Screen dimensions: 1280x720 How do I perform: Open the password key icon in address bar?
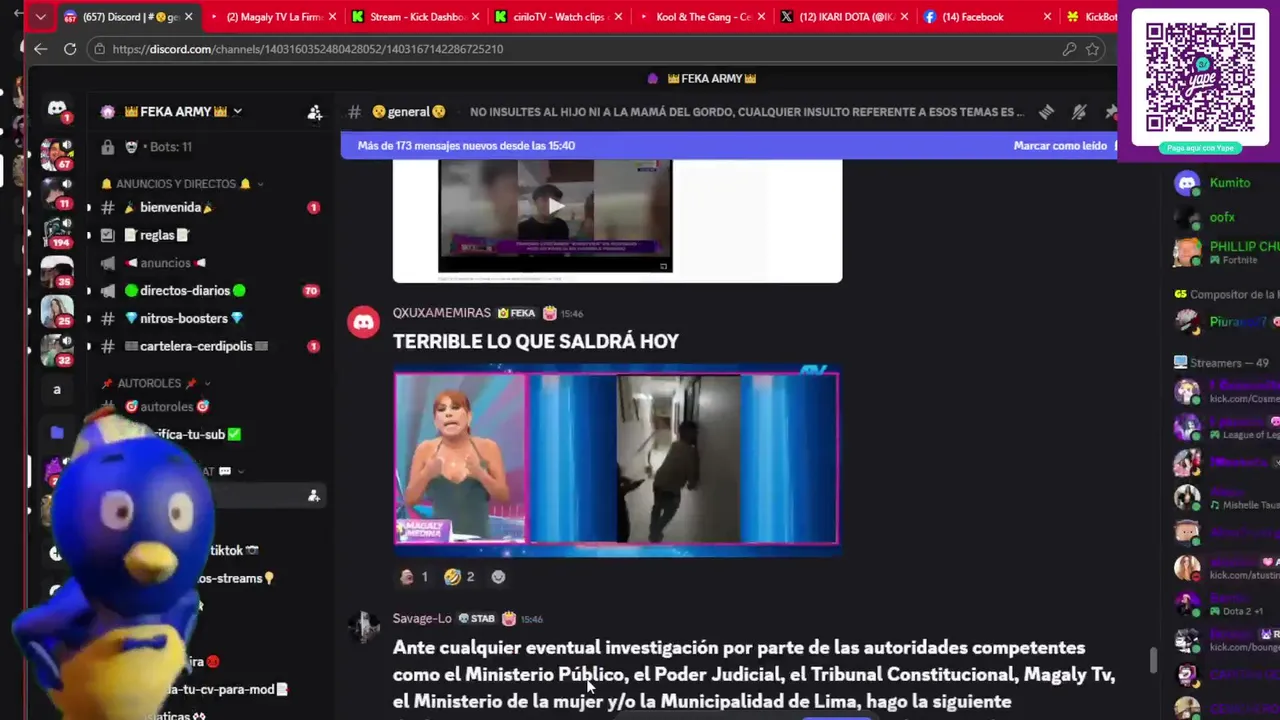click(1069, 48)
